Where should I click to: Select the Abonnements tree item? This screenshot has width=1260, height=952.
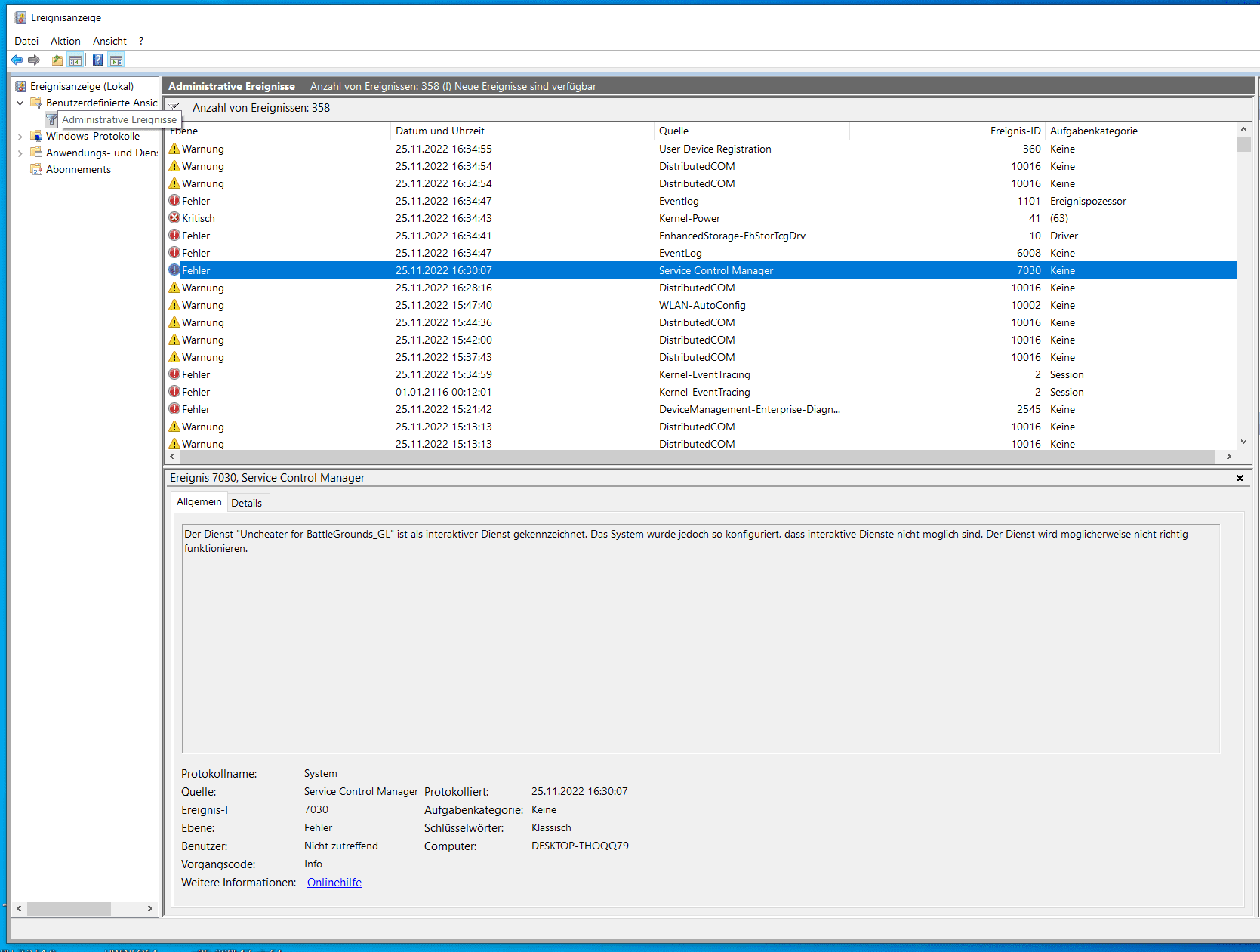coord(79,169)
